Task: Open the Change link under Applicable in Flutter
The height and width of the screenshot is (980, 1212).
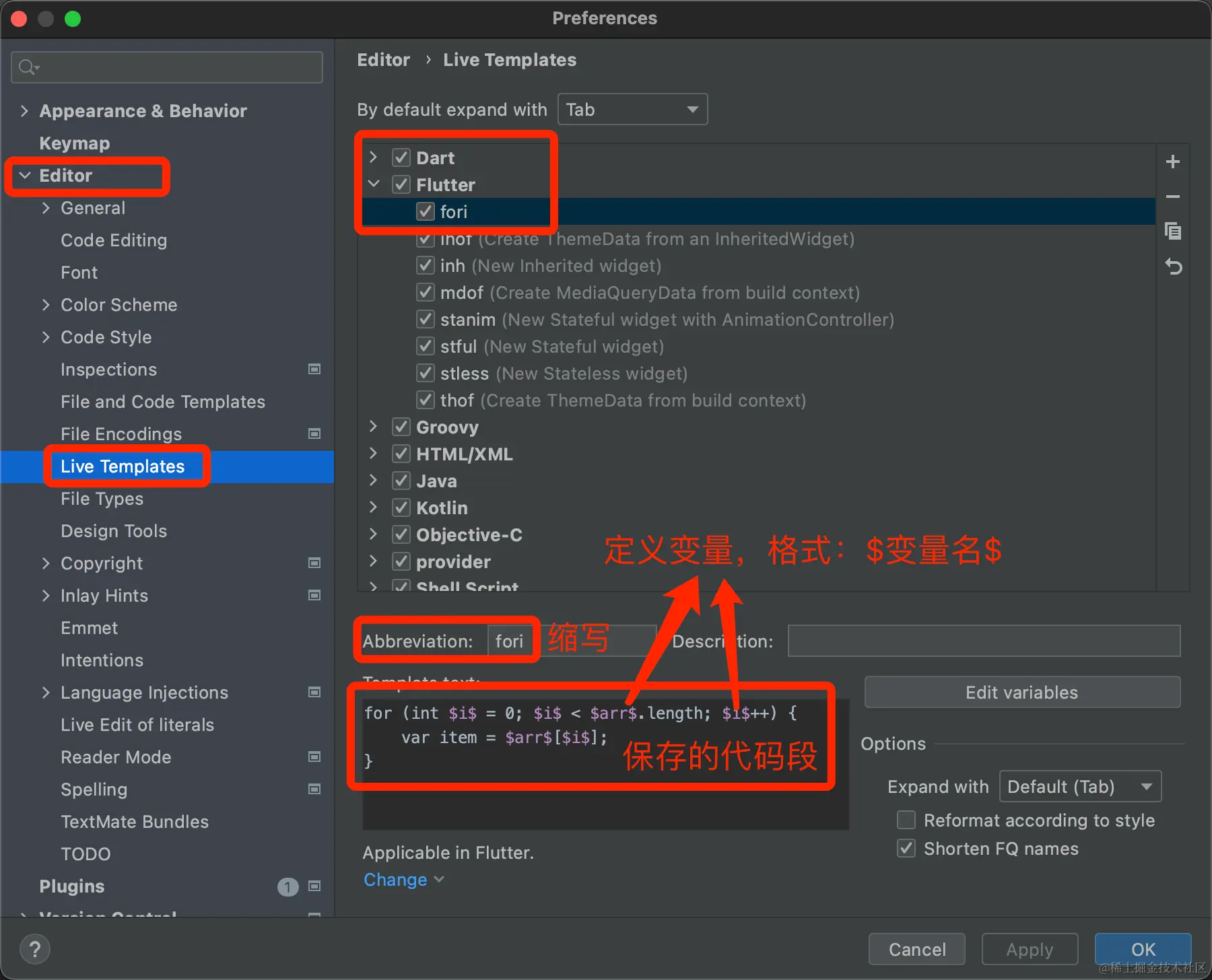Action: 396,879
